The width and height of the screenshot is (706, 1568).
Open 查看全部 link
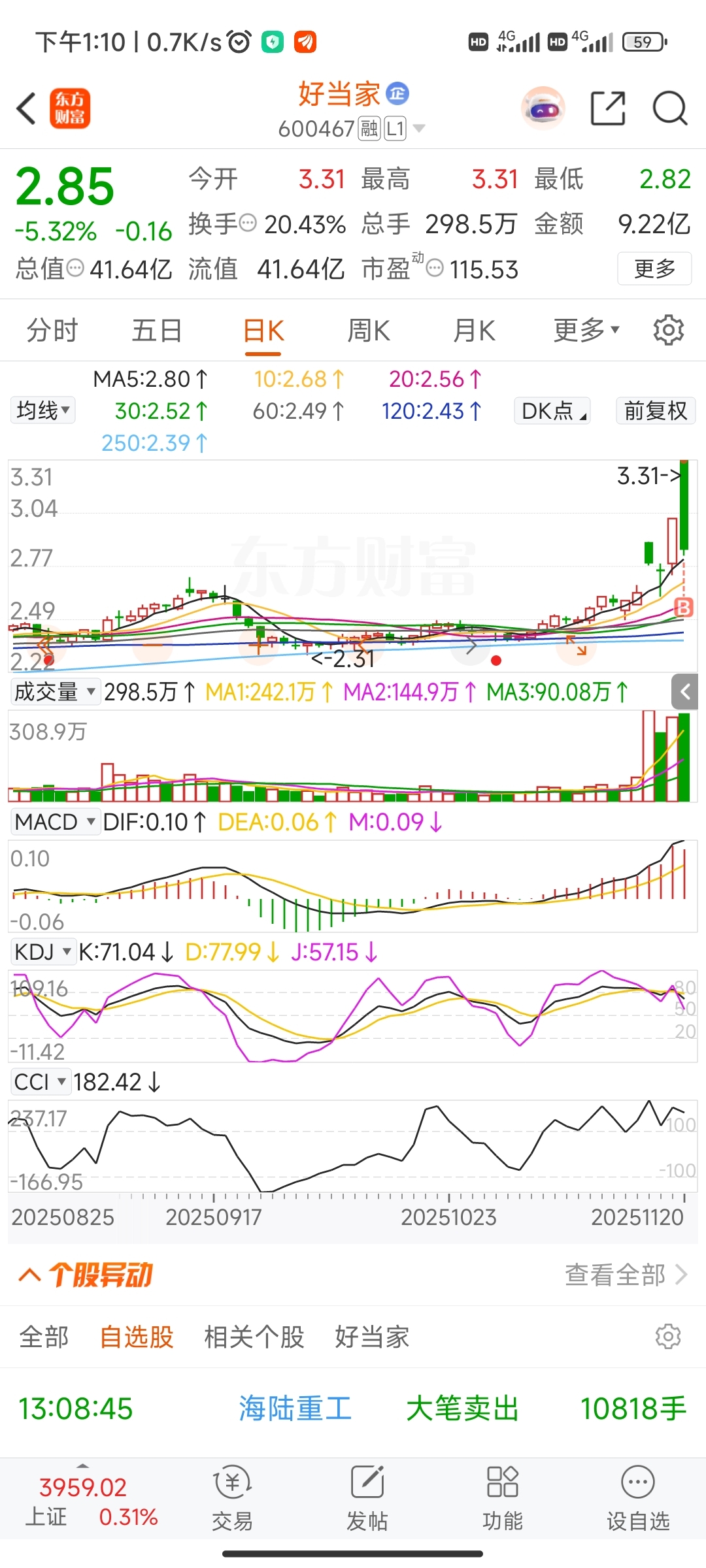(626, 1275)
